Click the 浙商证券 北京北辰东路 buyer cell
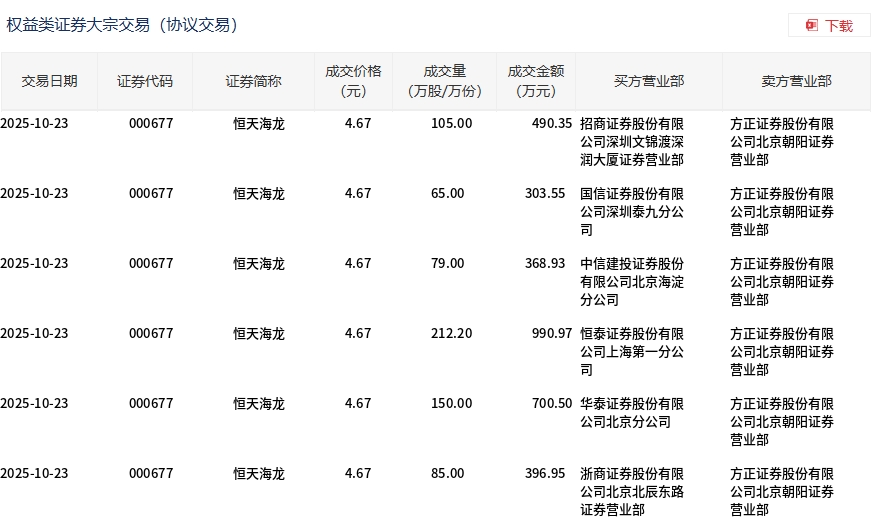872x532 pixels. [x=632, y=491]
